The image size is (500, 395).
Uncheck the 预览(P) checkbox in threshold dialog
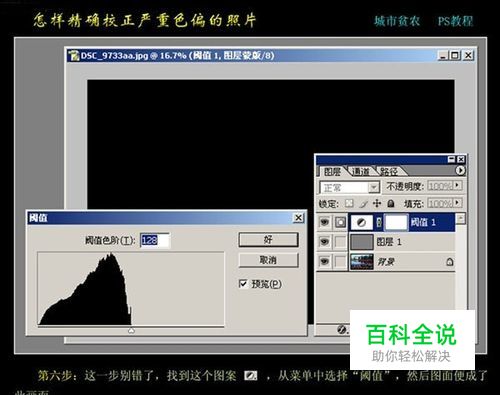click(x=243, y=284)
